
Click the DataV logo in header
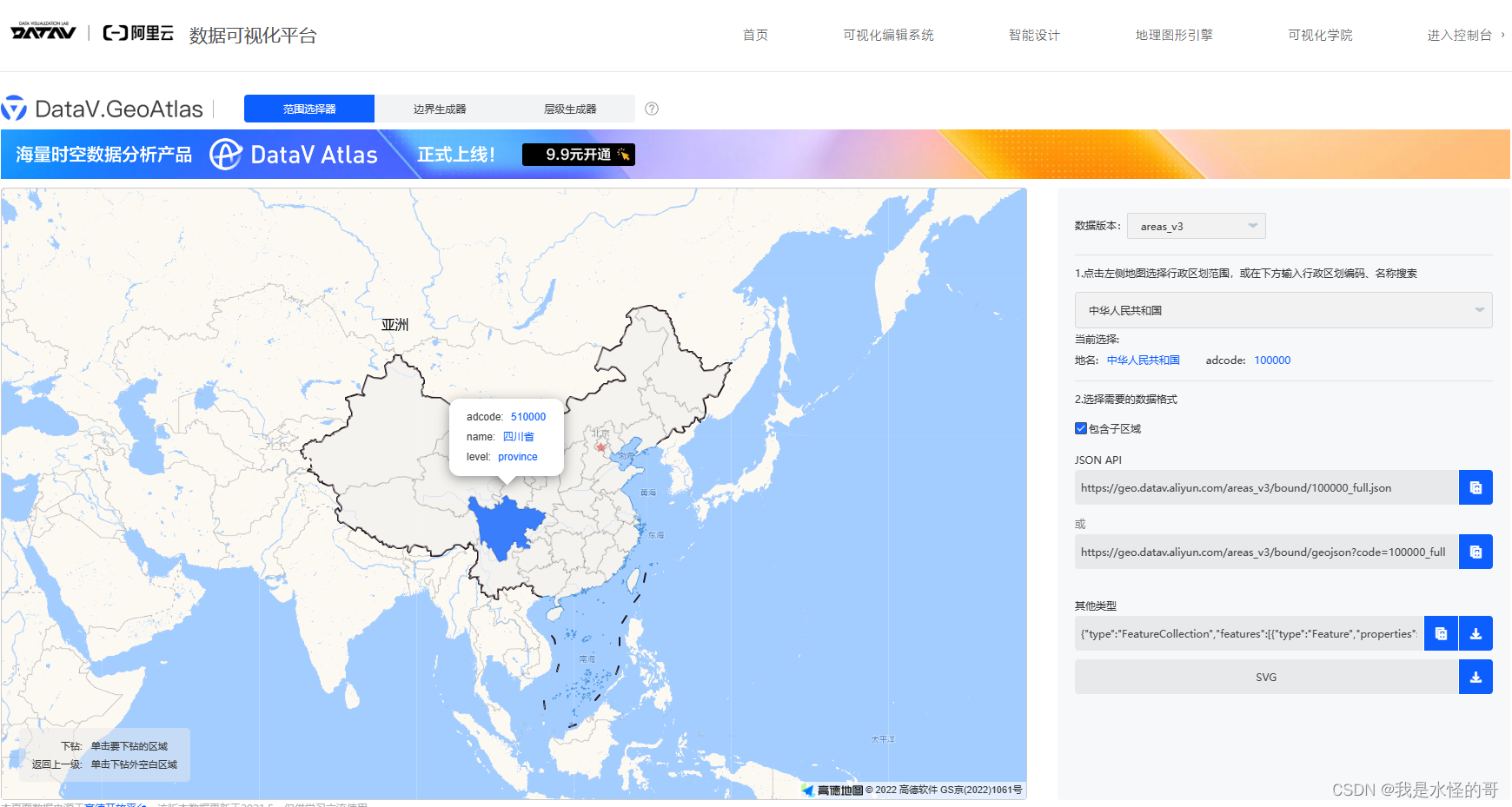pyautogui.click(x=43, y=31)
